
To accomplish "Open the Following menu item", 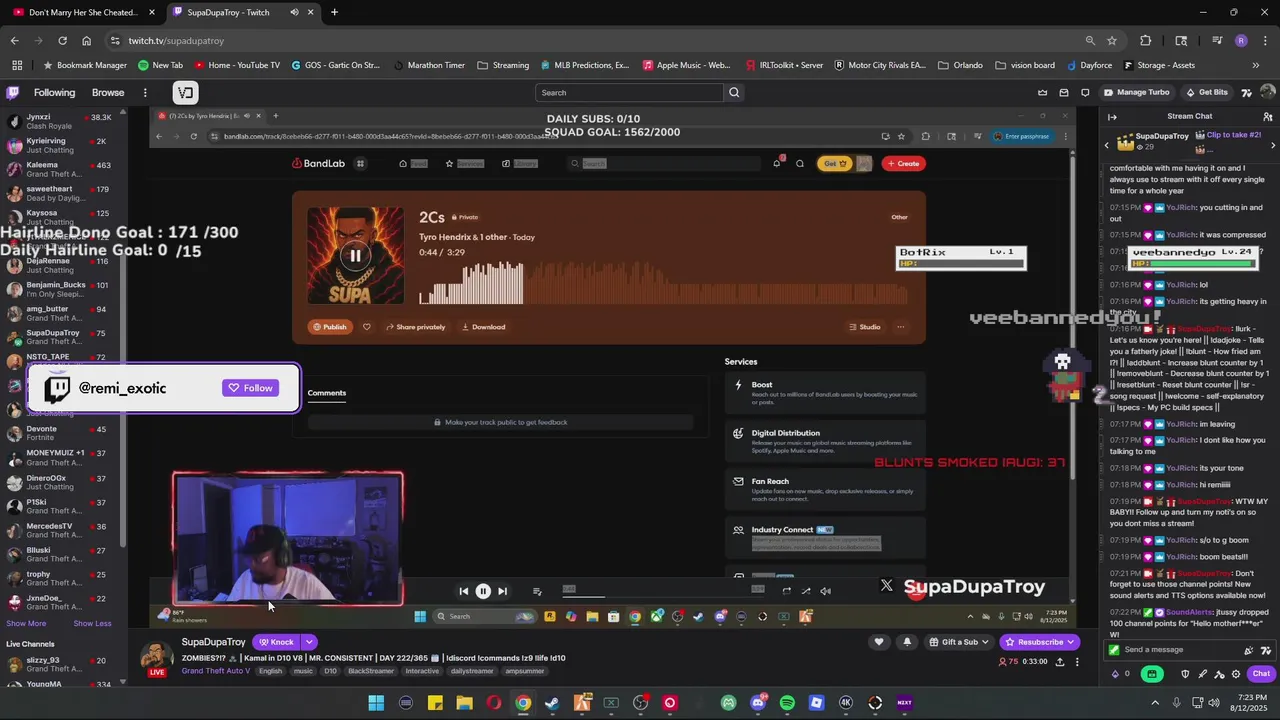I will (54, 92).
